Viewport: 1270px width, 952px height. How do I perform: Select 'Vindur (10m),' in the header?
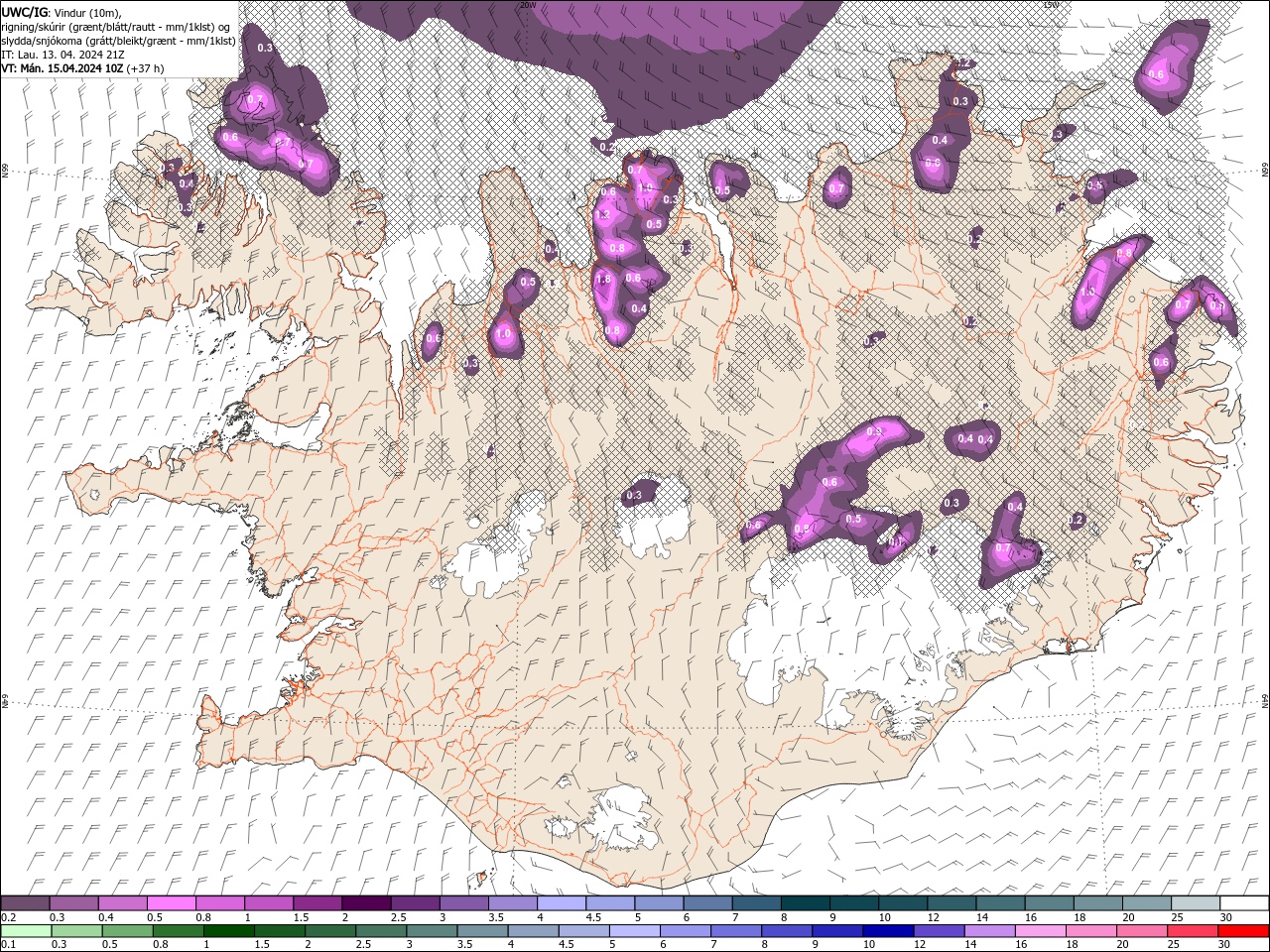click(x=89, y=12)
